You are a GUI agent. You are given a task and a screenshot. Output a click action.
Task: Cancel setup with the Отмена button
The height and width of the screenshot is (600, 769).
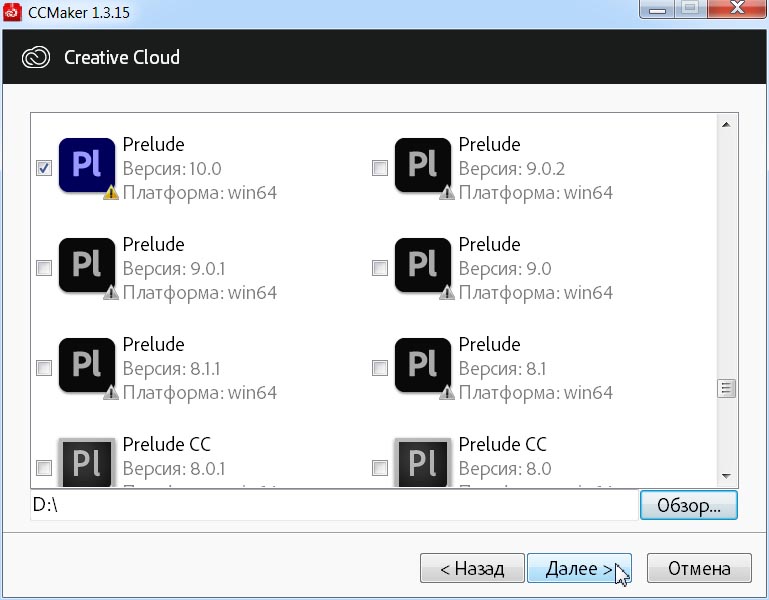pos(699,568)
